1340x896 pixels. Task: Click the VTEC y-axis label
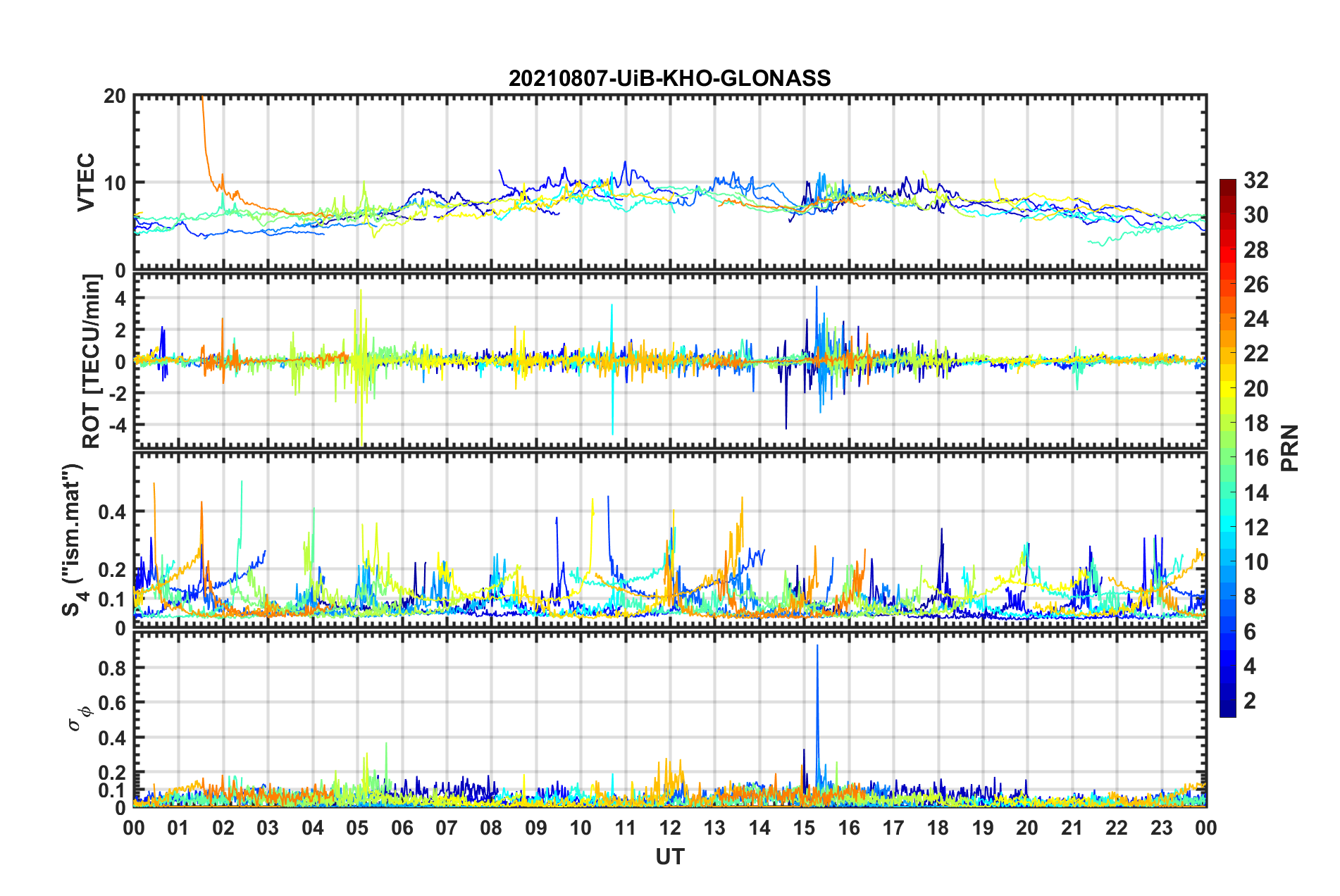coord(86,182)
